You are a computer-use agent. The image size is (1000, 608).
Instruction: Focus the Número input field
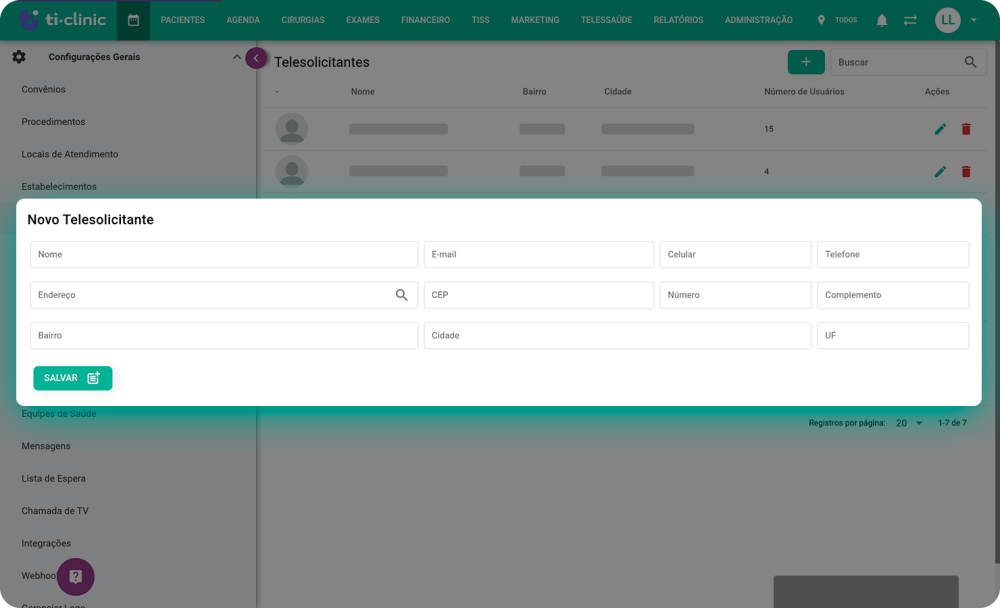pos(735,295)
